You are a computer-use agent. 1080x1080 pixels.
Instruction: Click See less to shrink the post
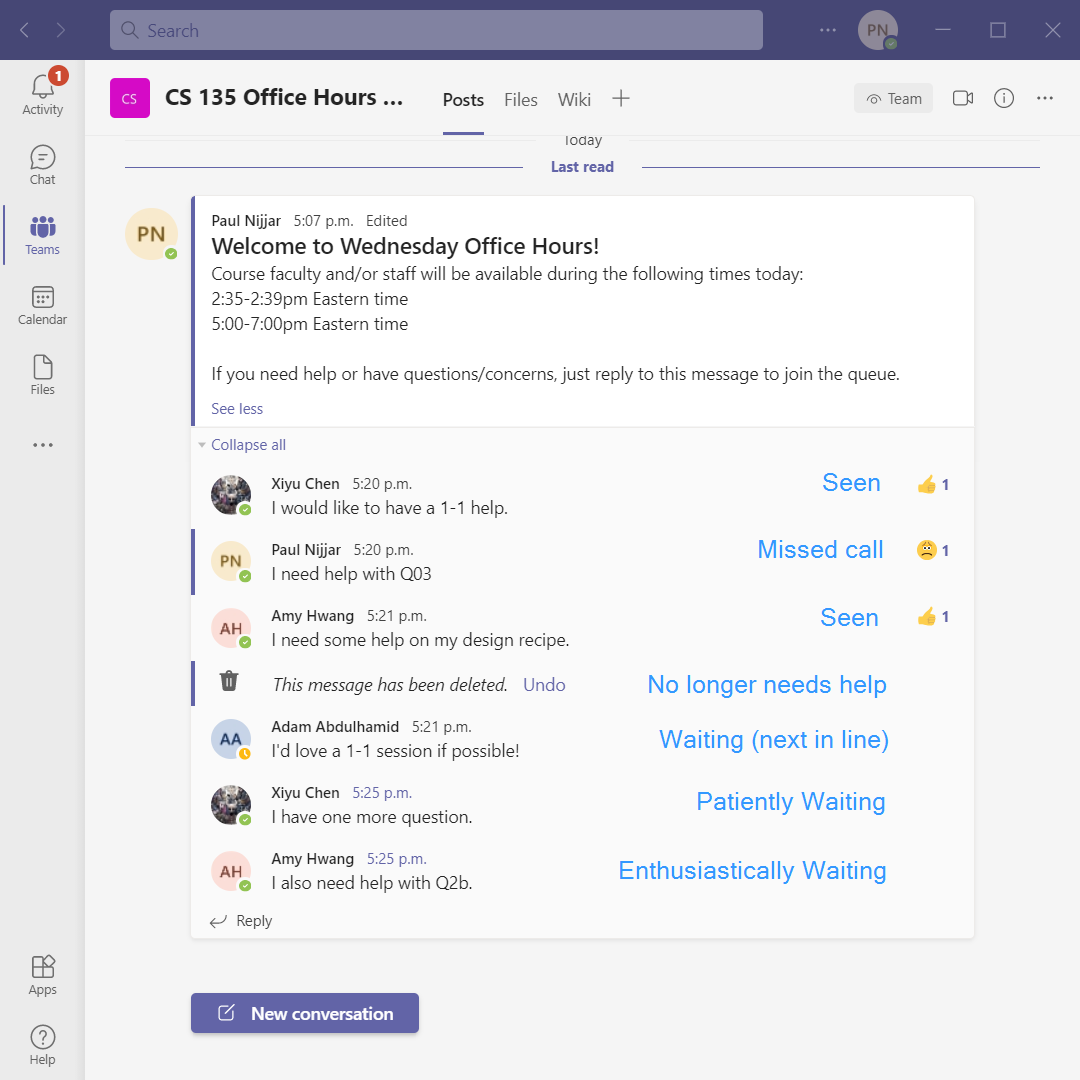click(237, 409)
